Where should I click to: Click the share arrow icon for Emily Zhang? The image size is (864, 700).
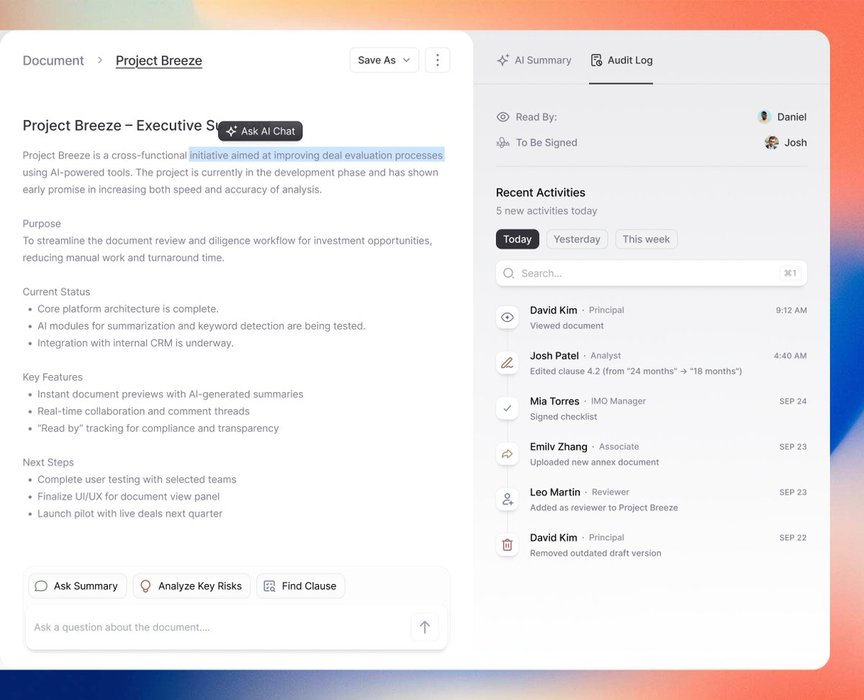507,454
